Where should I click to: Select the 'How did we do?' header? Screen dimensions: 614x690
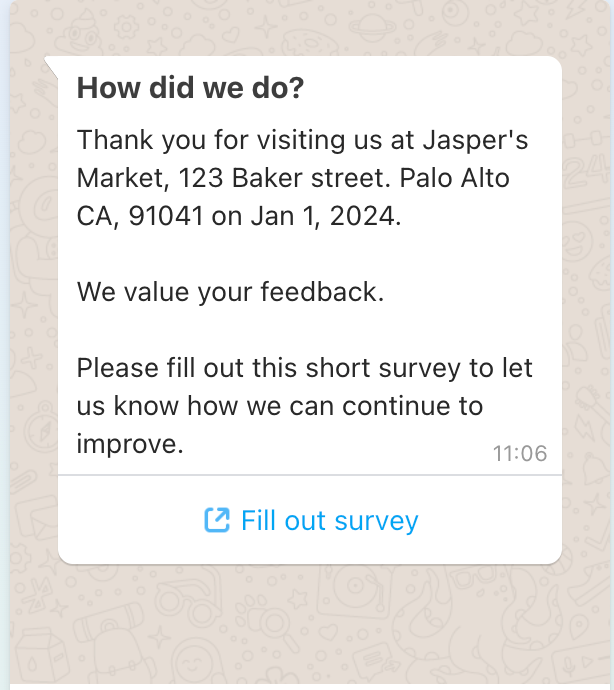(x=190, y=88)
